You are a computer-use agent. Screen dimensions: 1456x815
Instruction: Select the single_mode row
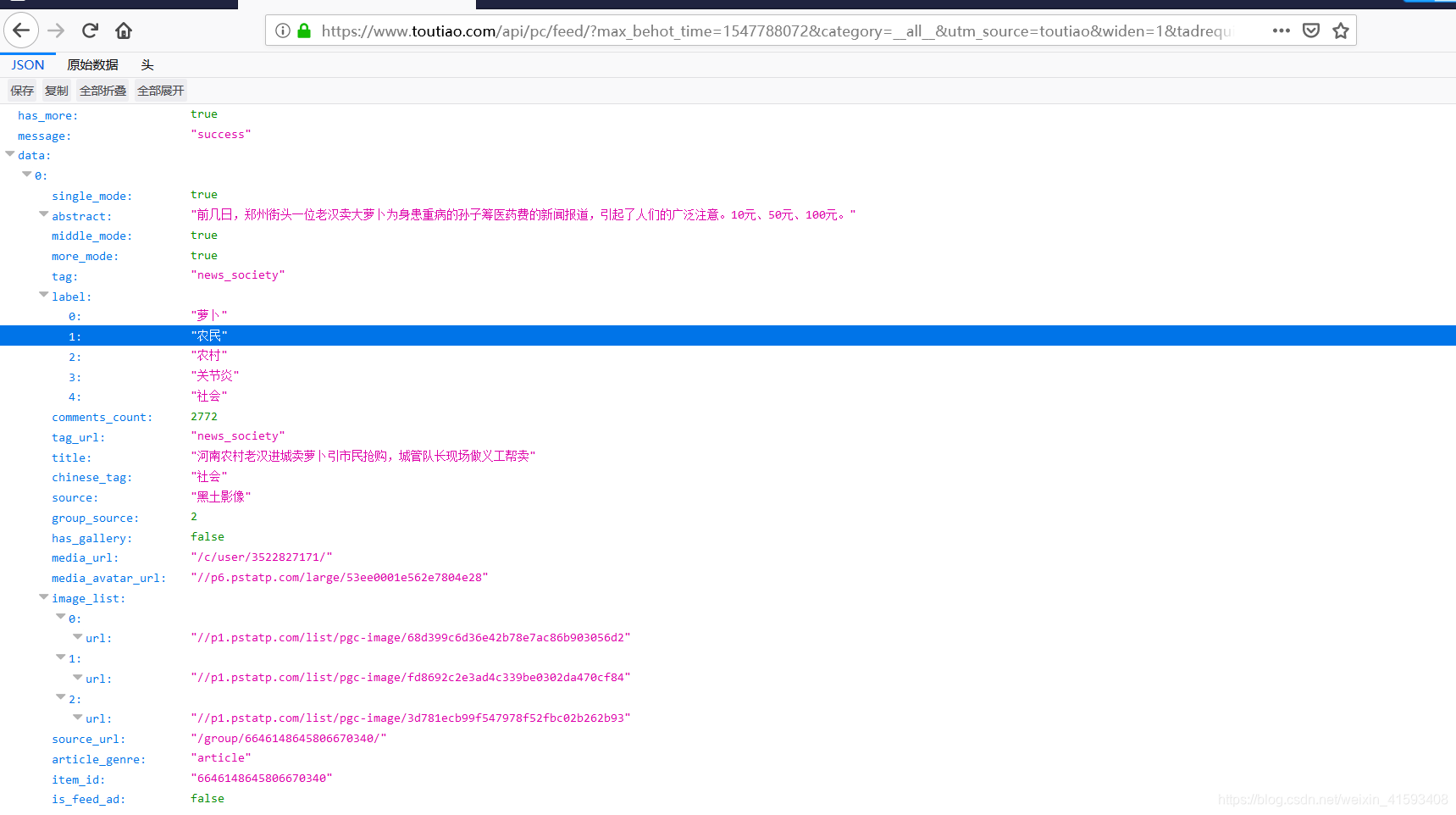pyautogui.click(x=728, y=196)
